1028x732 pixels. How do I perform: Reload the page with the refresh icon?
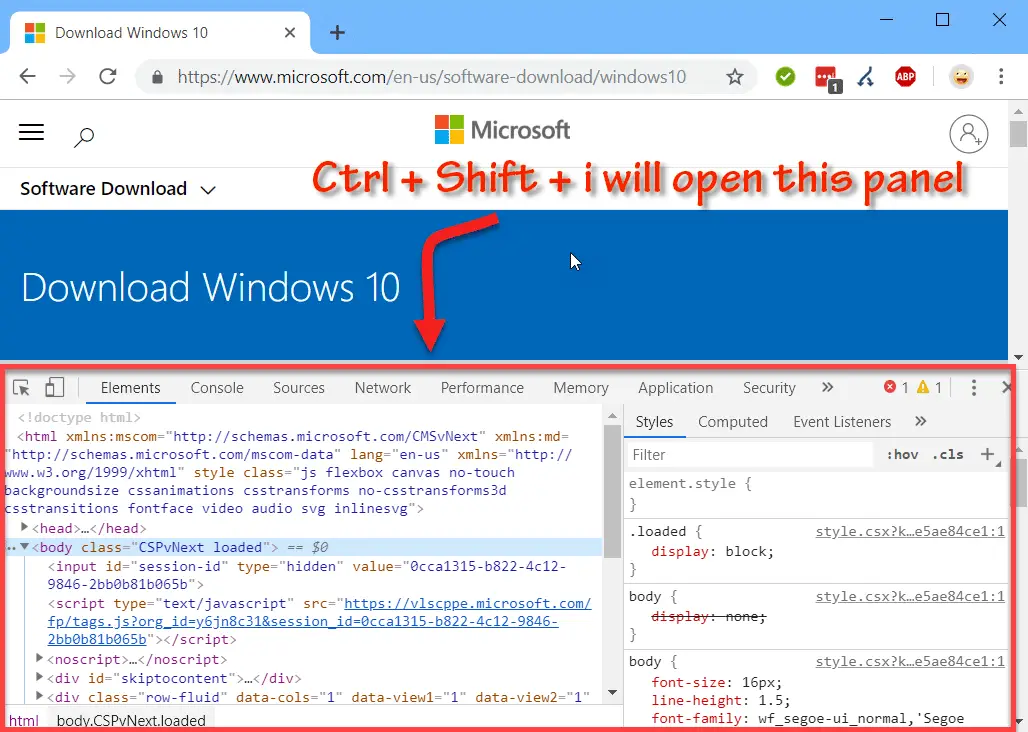(108, 77)
